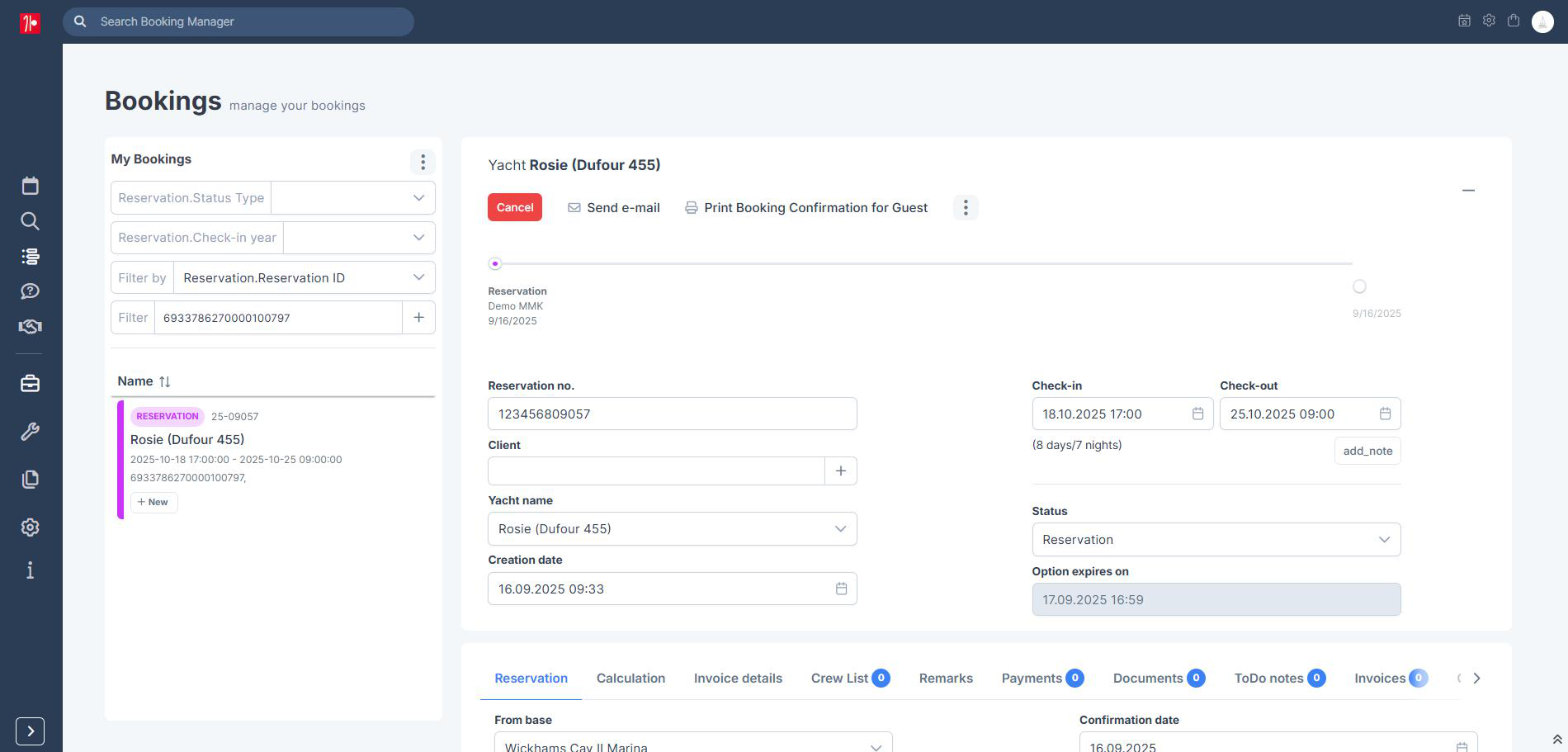Switch to the Crew List tab
Image resolution: width=1568 pixels, height=752 pixels.
[x=850, y=678]
